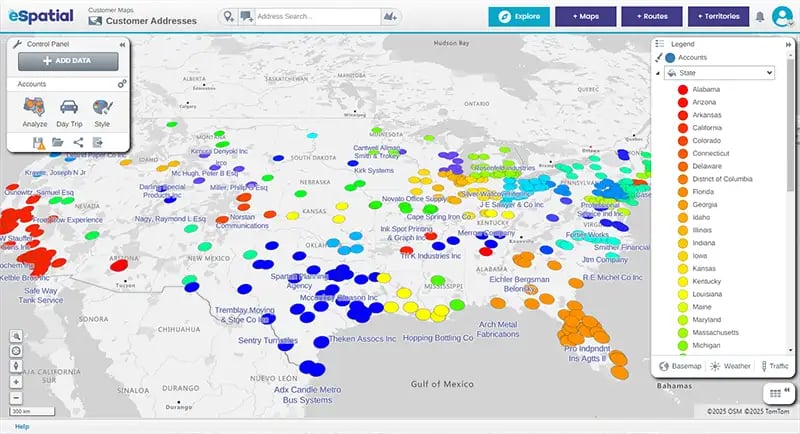
Task: Click the export icon in Control Panel
Action: tap(97, 143)
